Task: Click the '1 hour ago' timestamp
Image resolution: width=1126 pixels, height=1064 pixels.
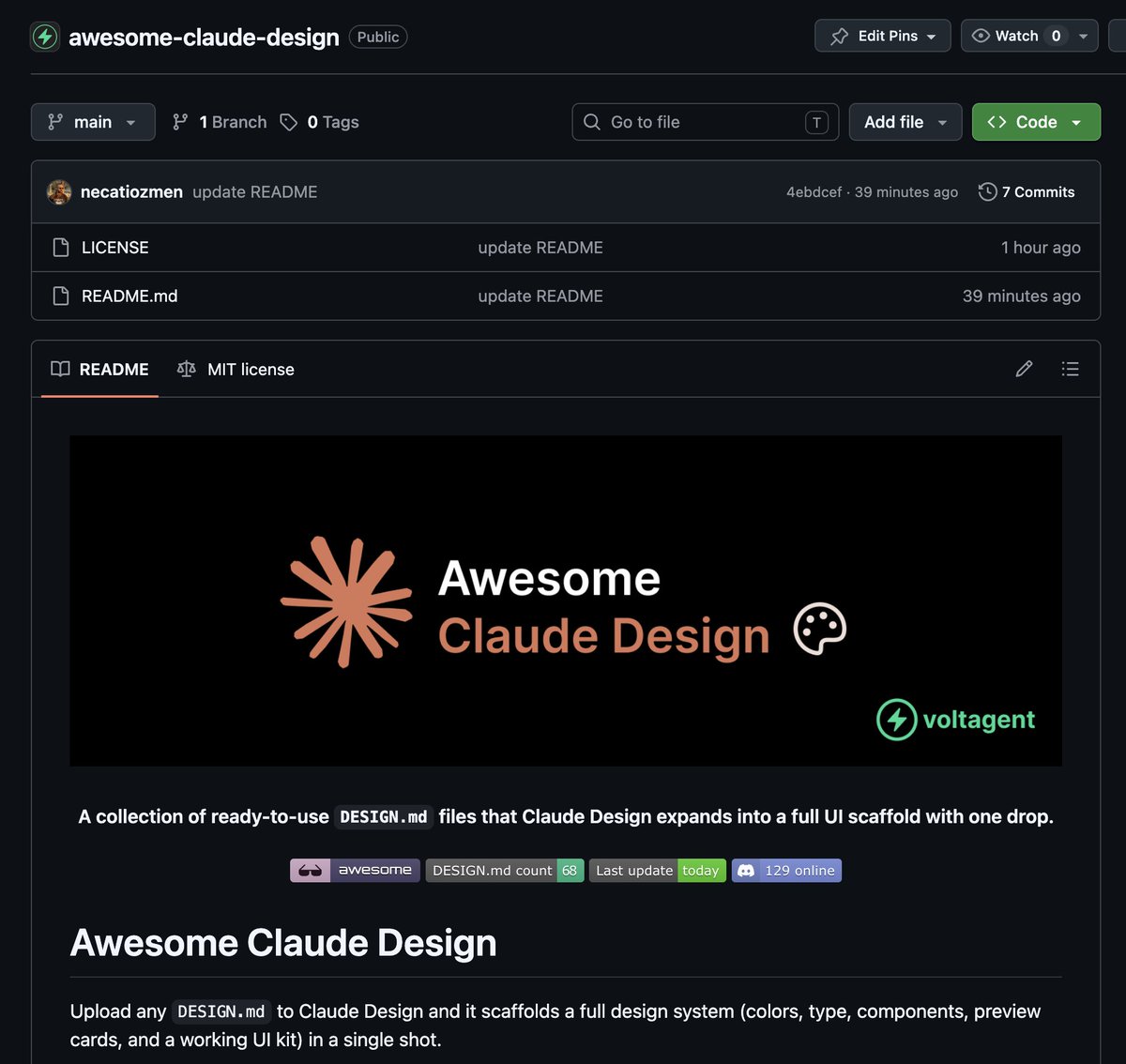Action: [x=1041, y=248]
